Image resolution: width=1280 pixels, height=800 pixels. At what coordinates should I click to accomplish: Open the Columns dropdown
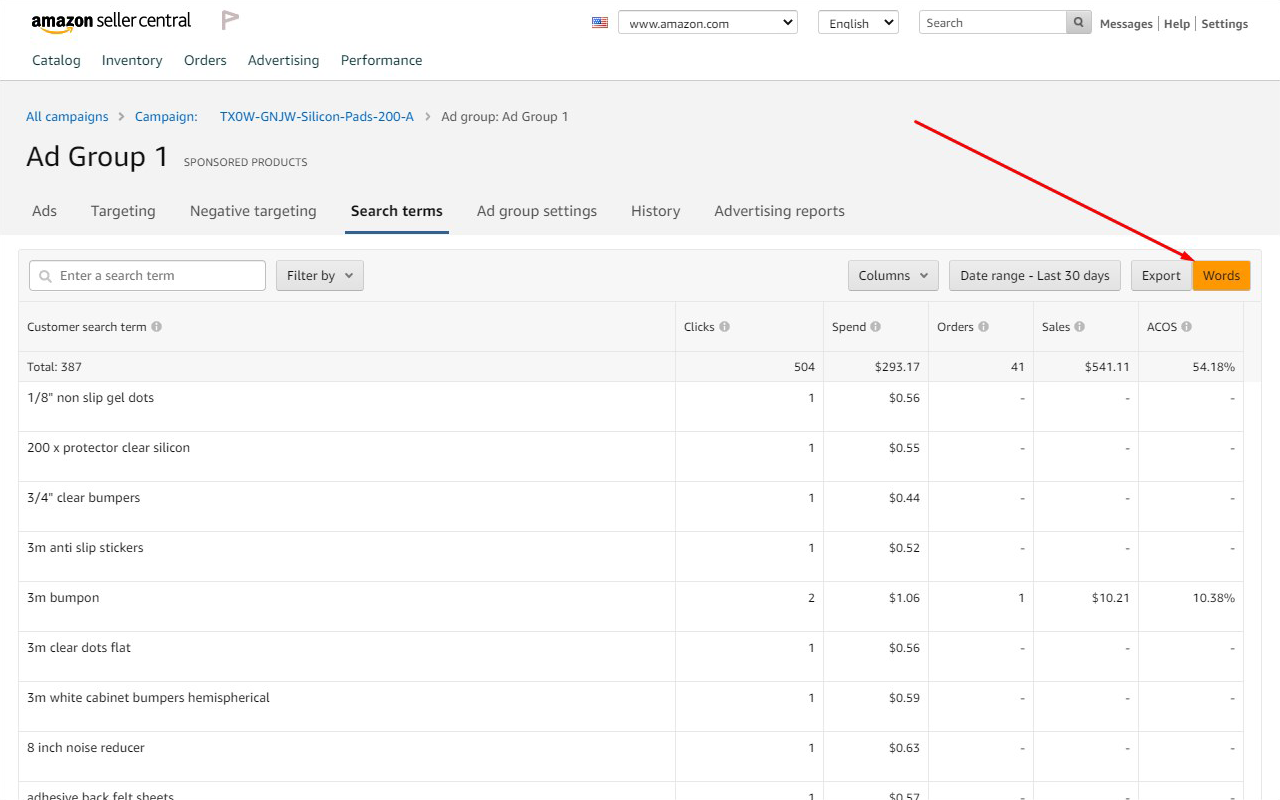pyautogui.click(x=893, y=276)
